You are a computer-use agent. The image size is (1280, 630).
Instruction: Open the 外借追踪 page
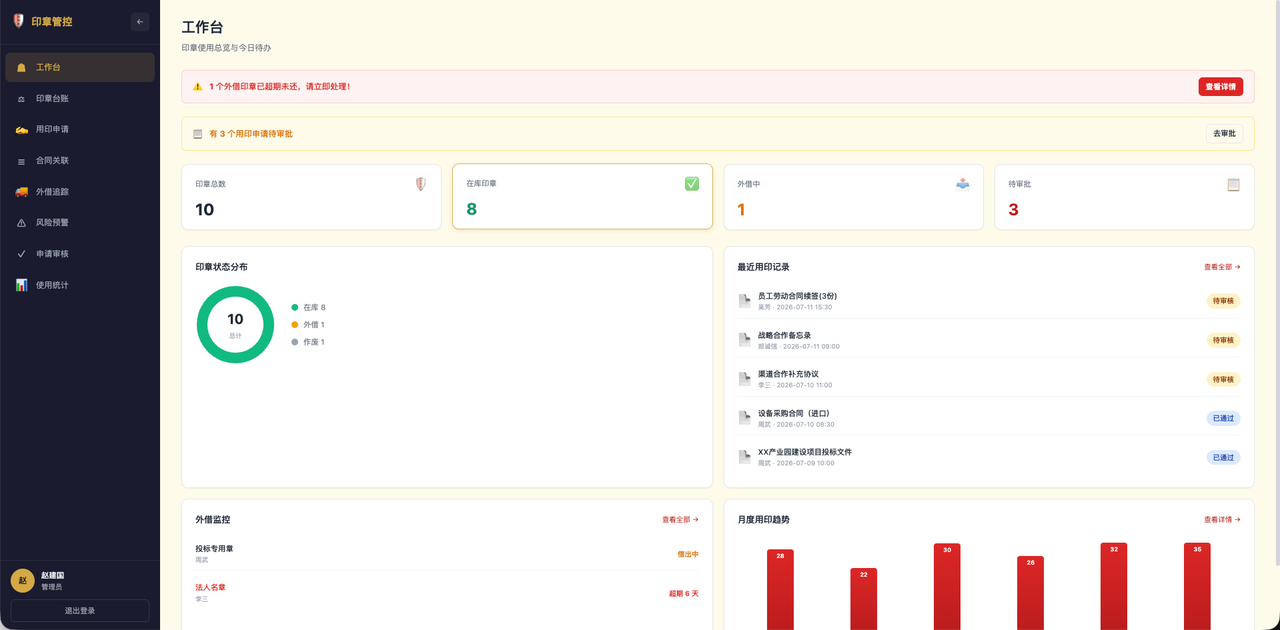click(x=80, y=191)
